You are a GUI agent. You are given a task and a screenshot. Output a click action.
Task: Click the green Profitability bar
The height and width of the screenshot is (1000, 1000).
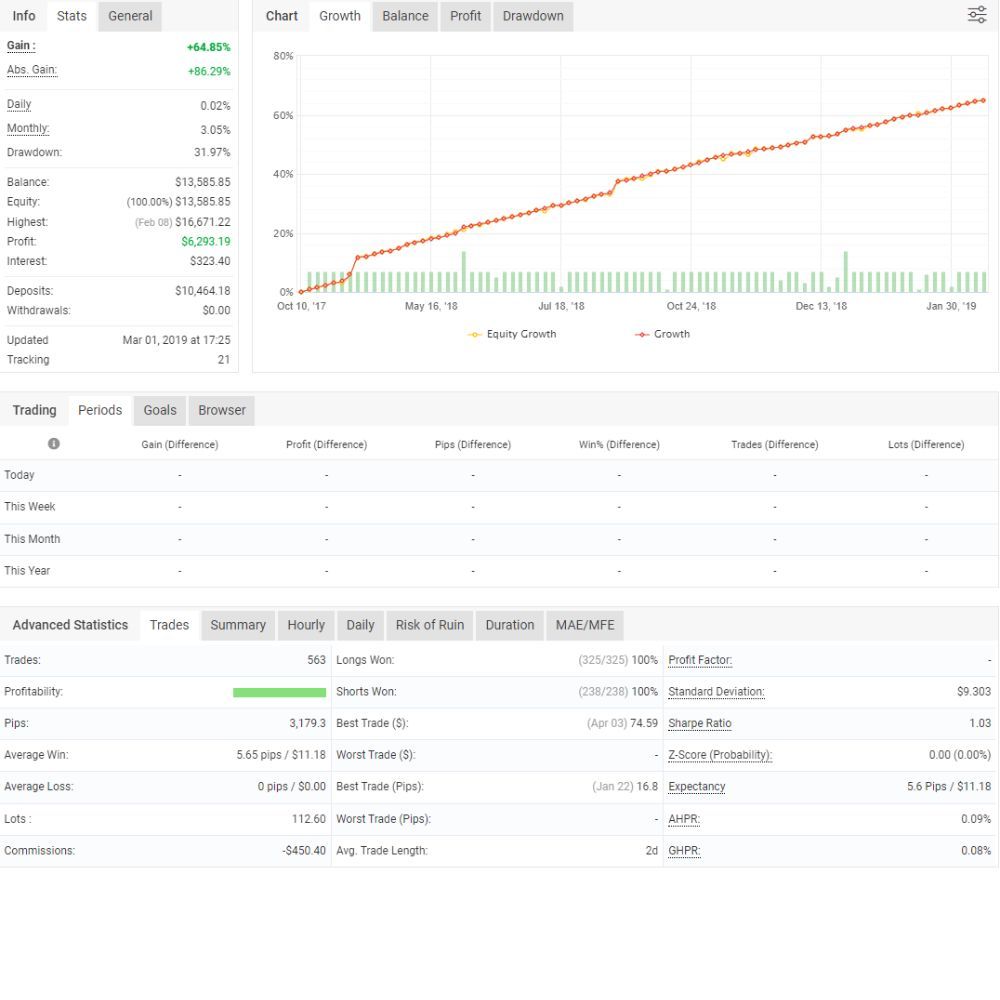[x=279, y=693]
